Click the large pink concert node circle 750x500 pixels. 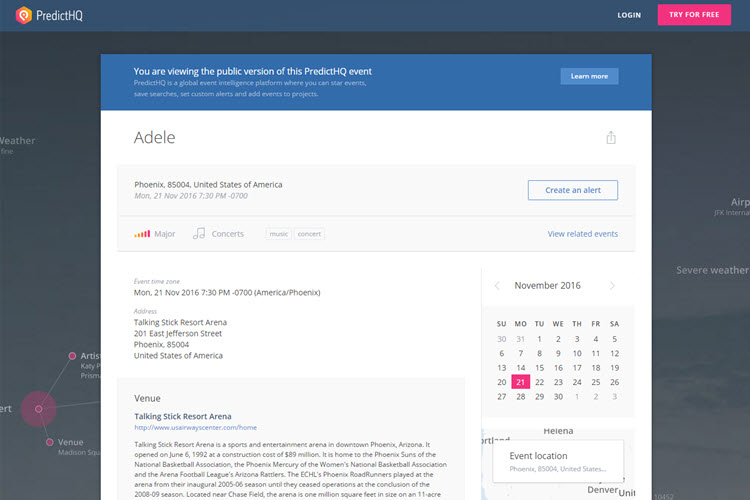click(39, 409)
